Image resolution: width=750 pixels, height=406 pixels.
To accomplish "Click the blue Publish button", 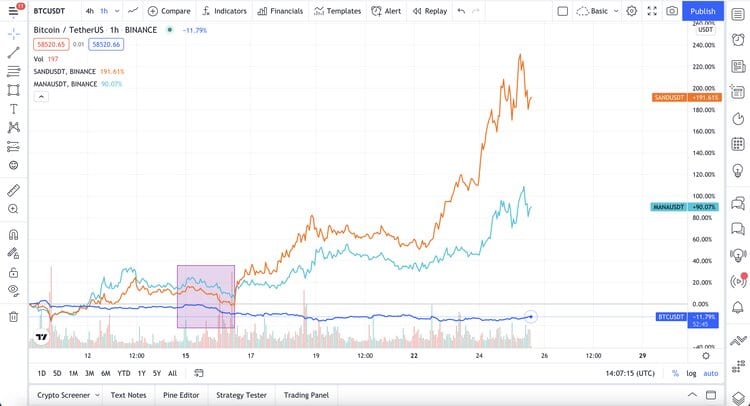I will coord(703,11).
